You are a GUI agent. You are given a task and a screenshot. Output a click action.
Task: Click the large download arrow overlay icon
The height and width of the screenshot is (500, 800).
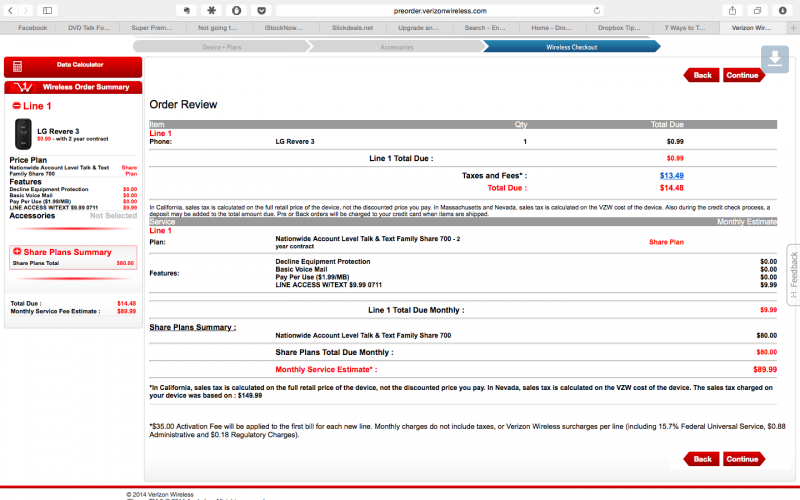tap(775, 59)
